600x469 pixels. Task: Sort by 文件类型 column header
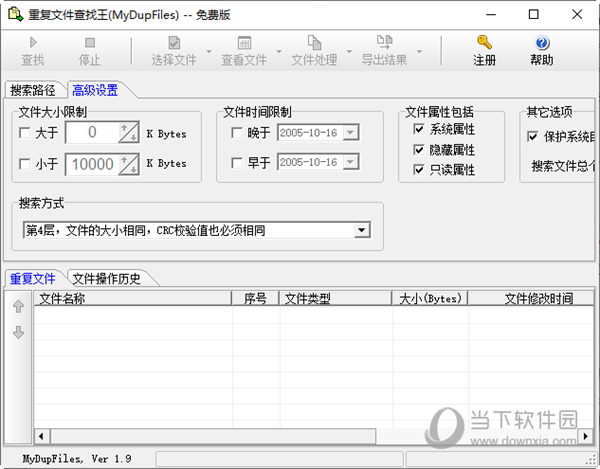[336, 298]
